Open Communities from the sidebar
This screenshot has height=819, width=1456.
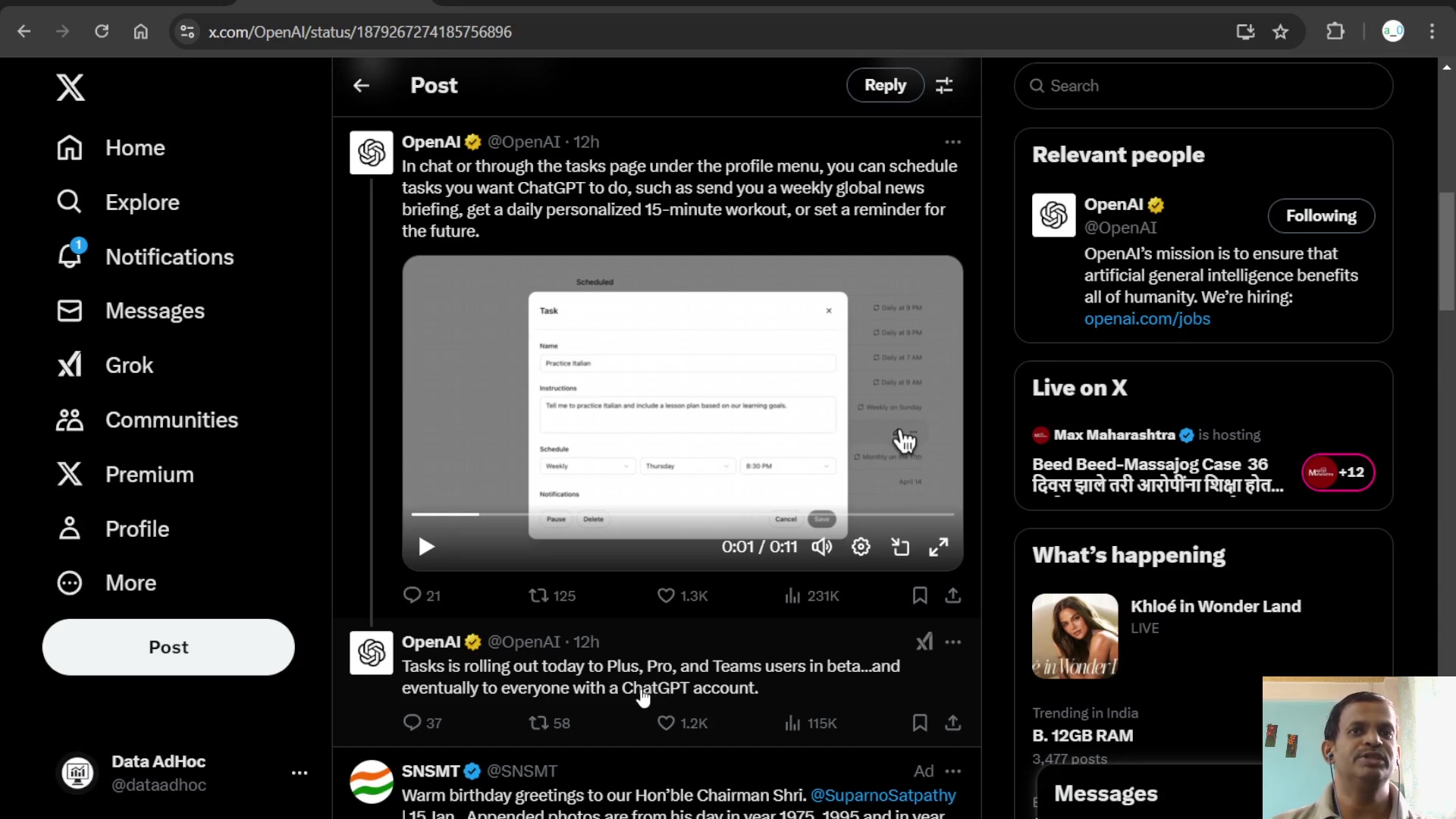pos(148,420)
